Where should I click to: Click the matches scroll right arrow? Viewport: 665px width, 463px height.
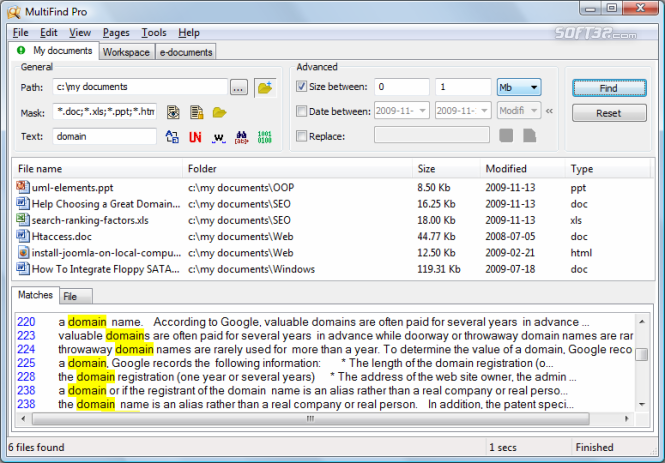tap(627, 419)
